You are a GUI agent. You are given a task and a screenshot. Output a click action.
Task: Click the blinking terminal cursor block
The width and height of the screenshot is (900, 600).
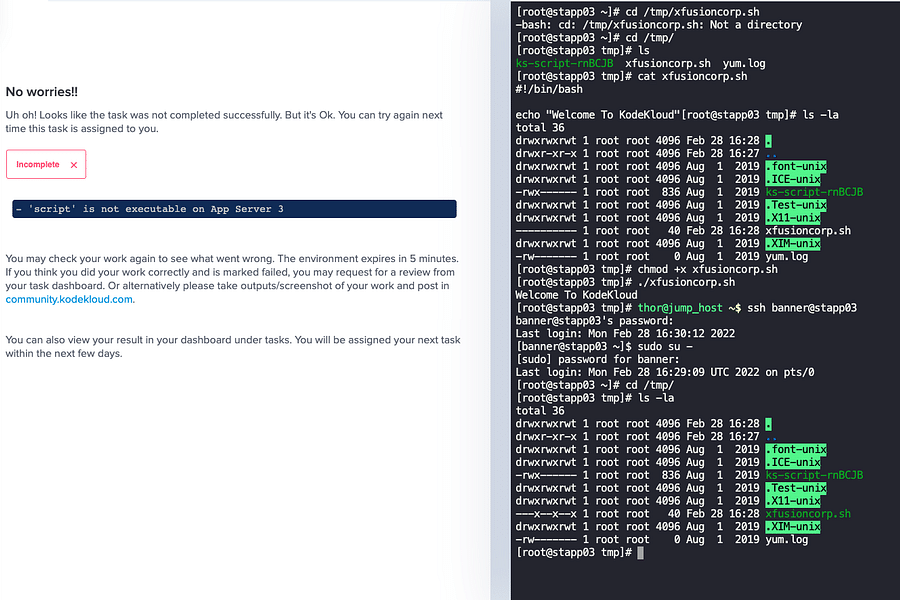(641, 552)
